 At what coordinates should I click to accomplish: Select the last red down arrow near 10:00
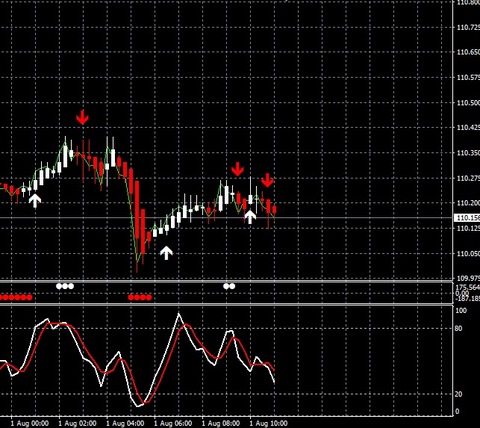(x=267, y=180)
